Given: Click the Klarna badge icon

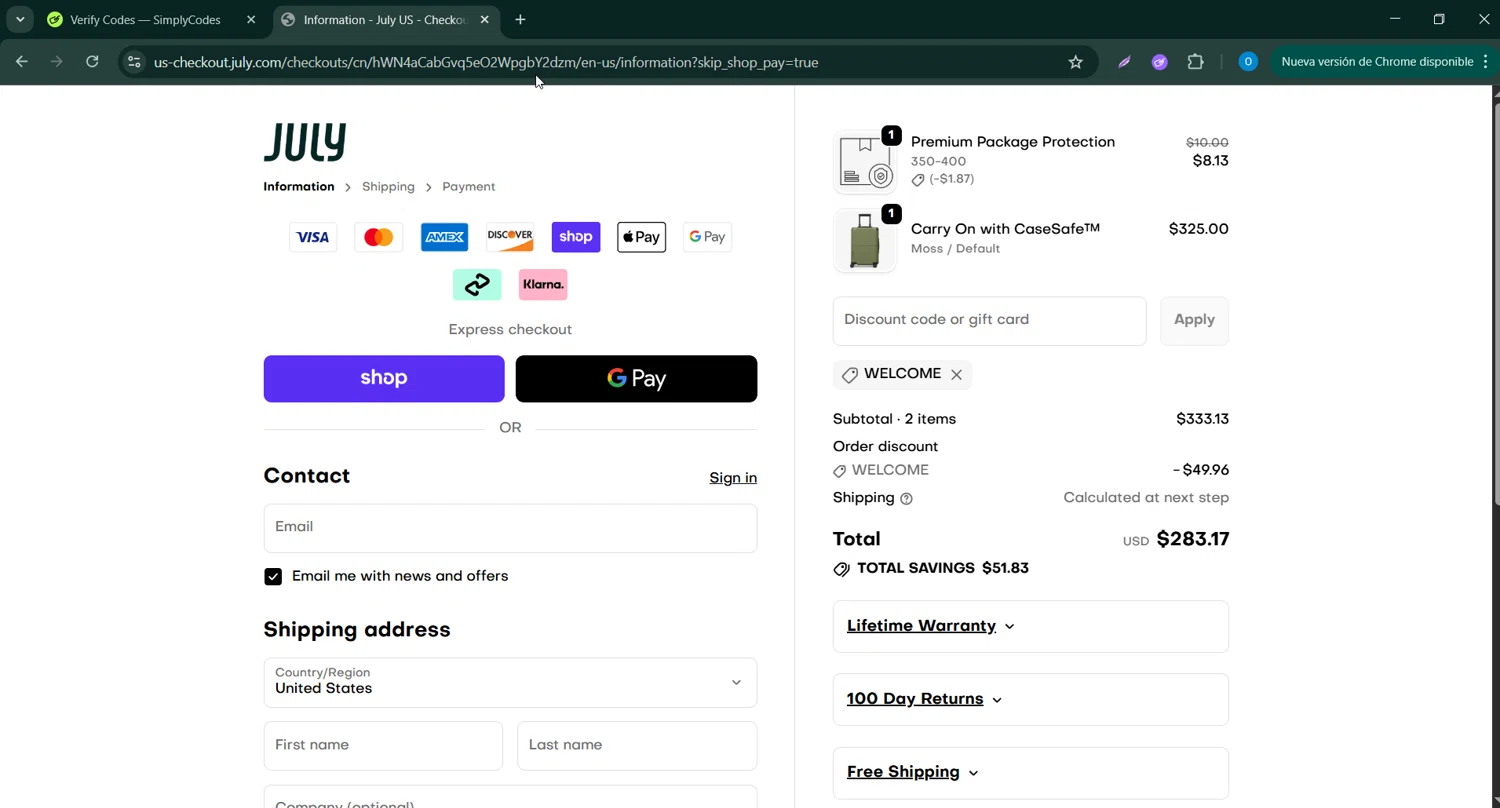Looking at the screenshot, I should pos(543,285).
